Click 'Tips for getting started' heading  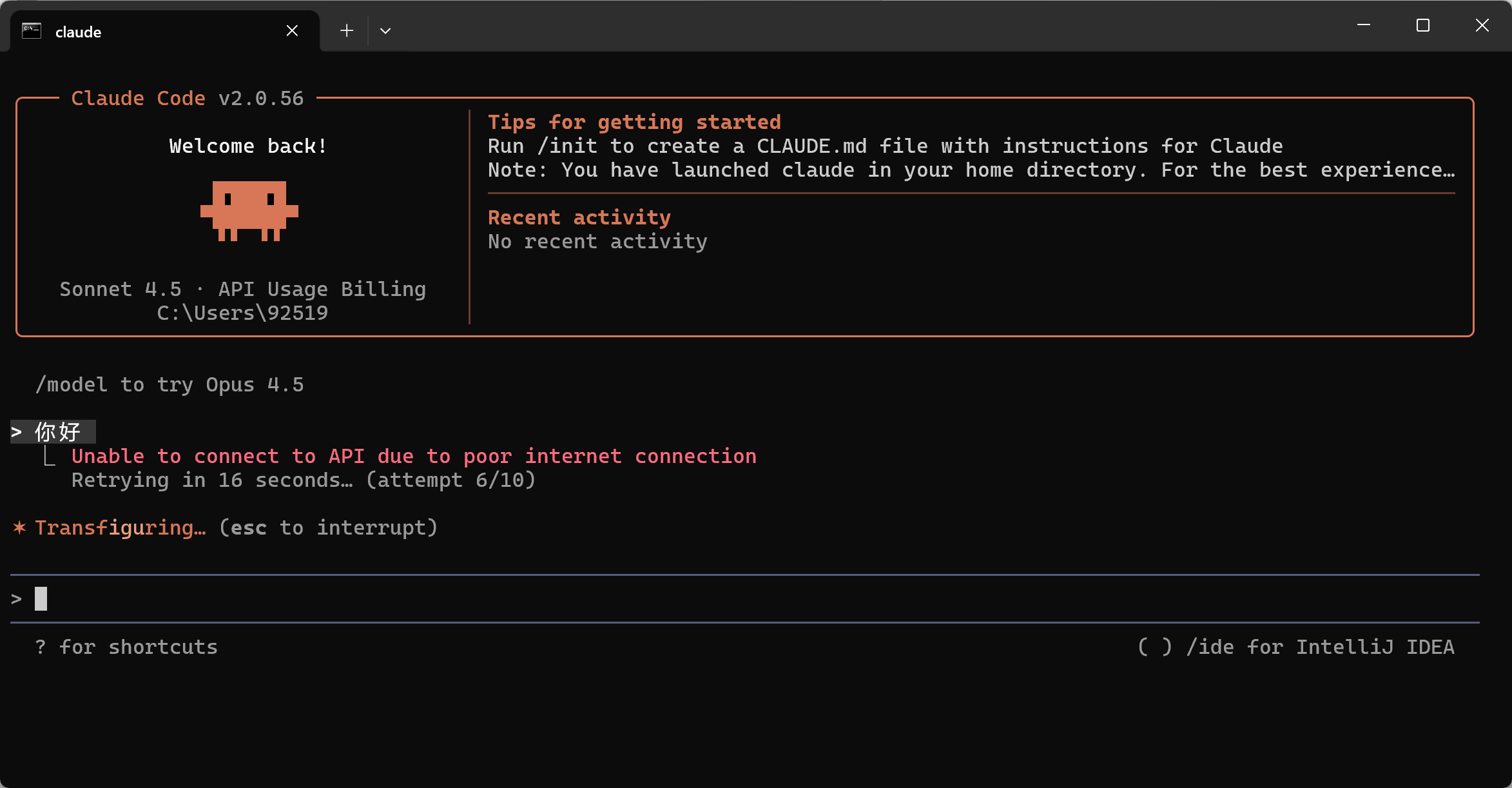634,122
